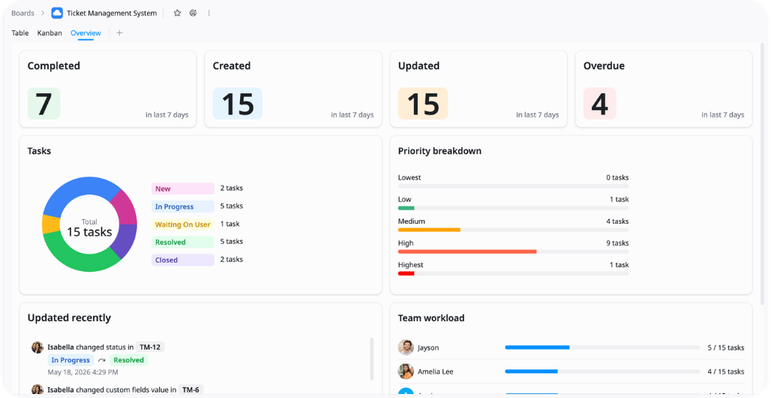
Task: Click the blue Ticket Management System board icon
Action: [57, 13]
